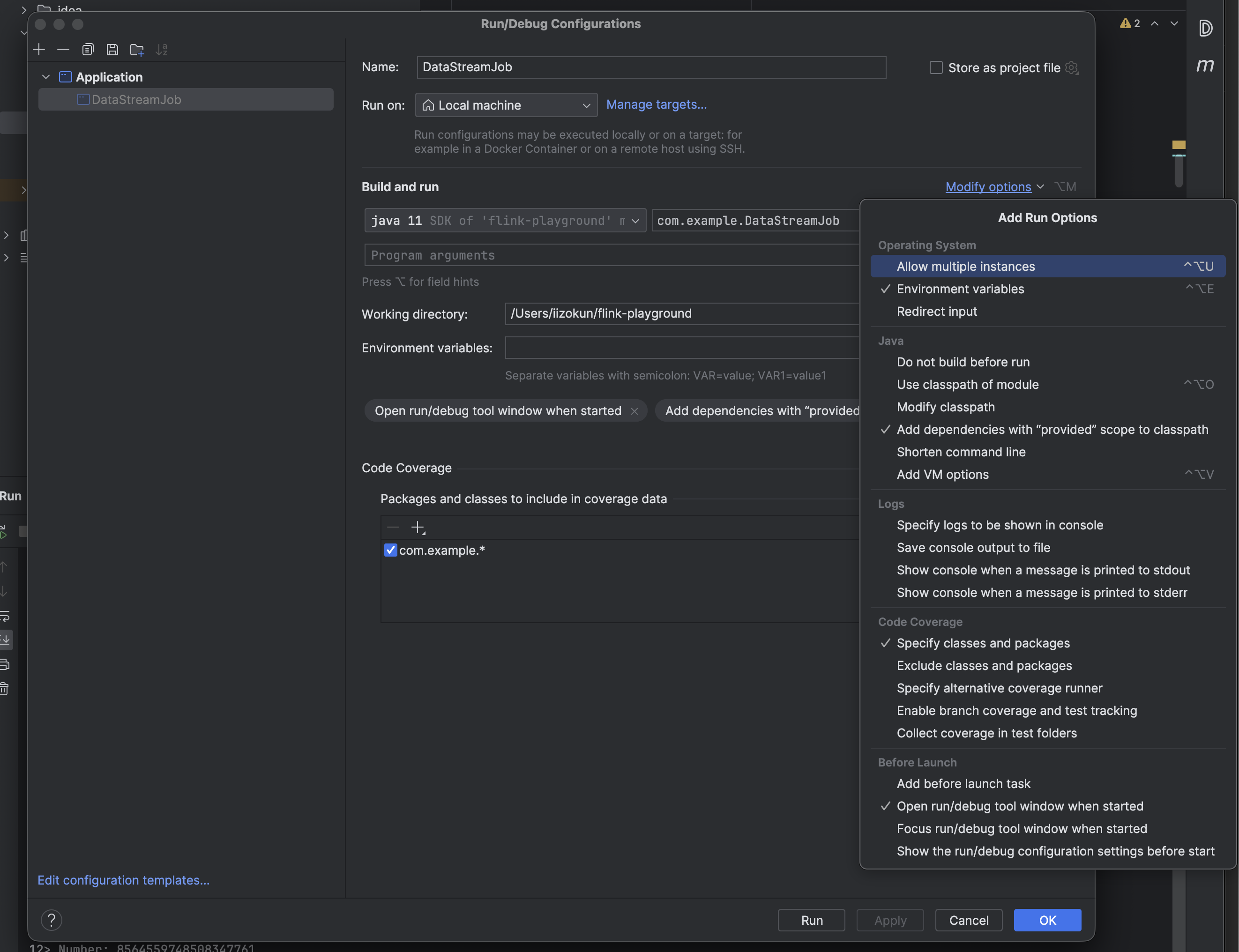Toggle Open run/debug tool window when started option
1239x952 pixels.
[1048, 806]
